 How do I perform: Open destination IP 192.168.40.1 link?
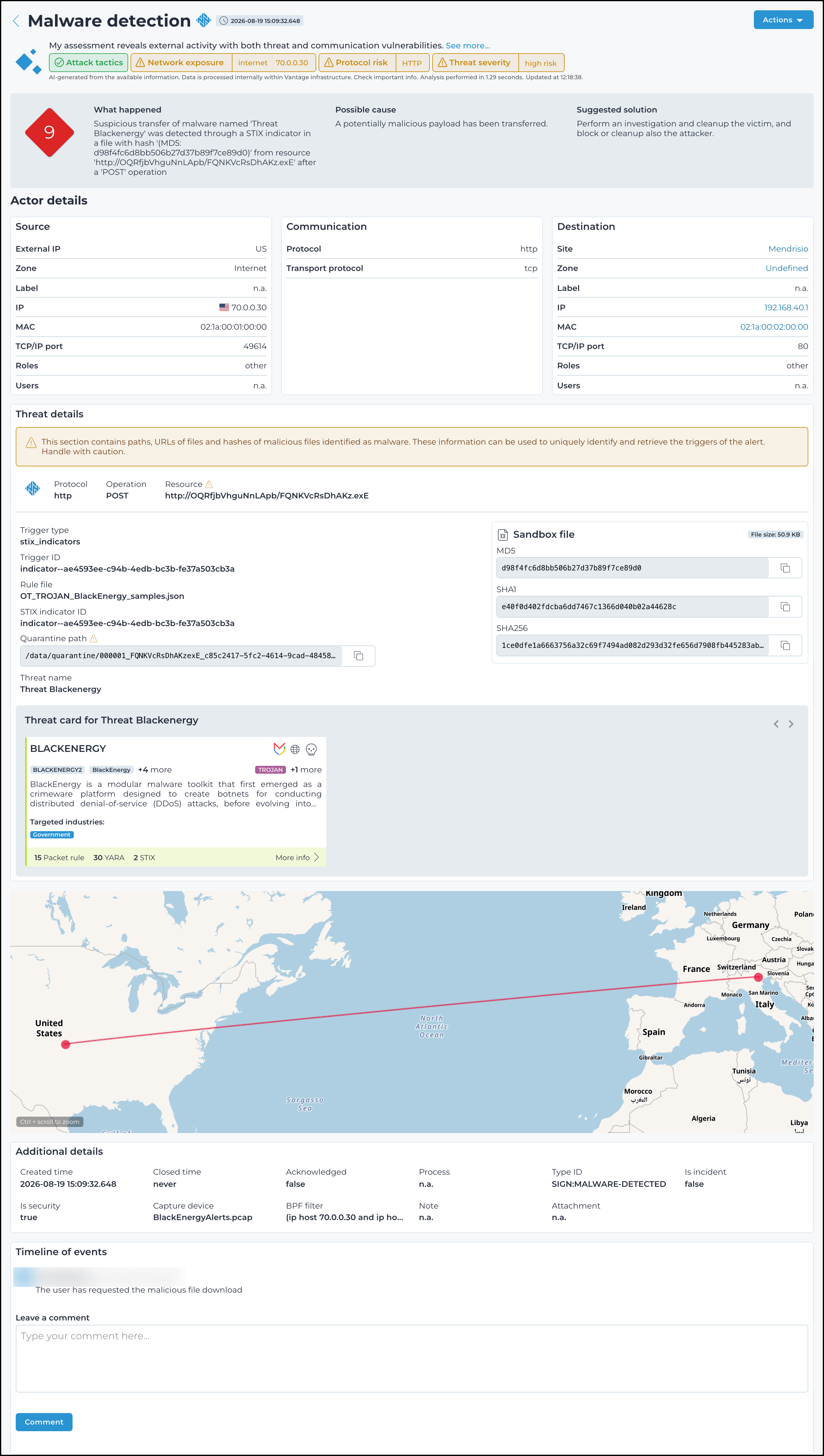(x=786, y=307)
